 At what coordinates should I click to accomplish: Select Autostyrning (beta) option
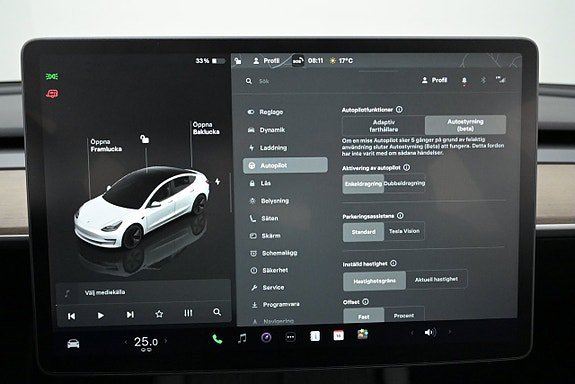point(465,125)
